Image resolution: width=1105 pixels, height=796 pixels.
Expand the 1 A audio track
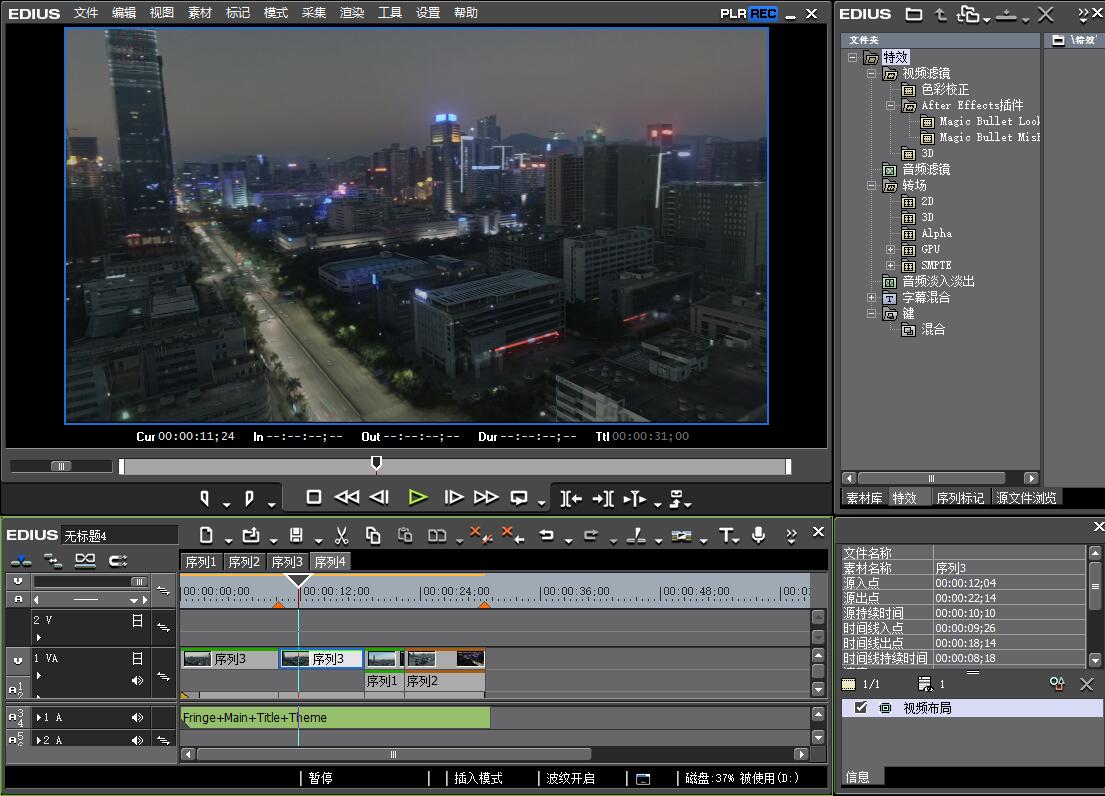tap(38, 717)
